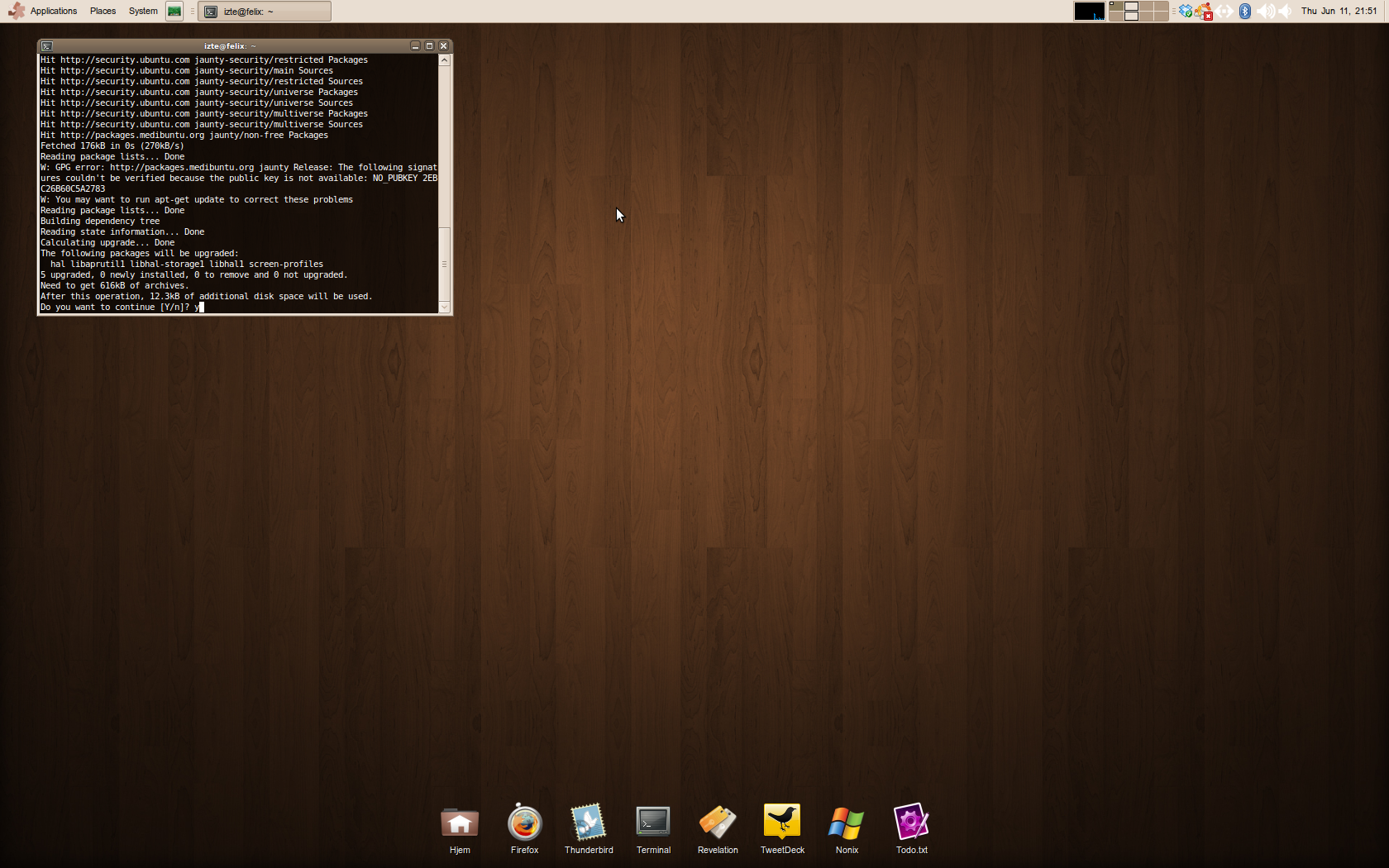Open the terminal window menu icon in its title bar
The image size is (1389, 868).
tap(47, 46)
